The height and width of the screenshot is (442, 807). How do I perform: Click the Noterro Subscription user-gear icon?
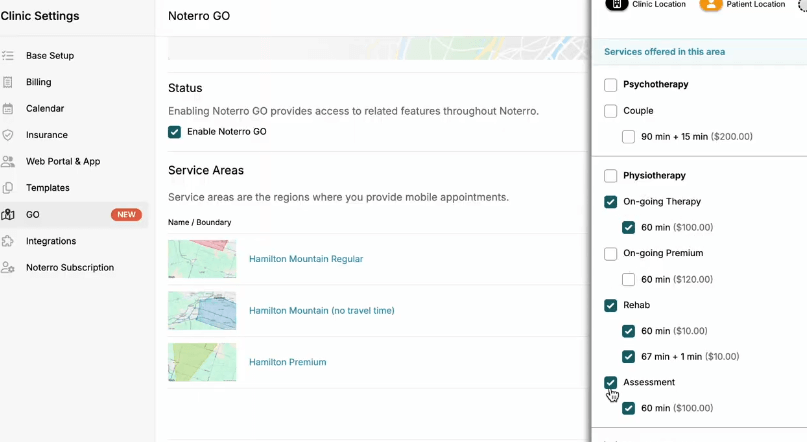coord(8,268)
